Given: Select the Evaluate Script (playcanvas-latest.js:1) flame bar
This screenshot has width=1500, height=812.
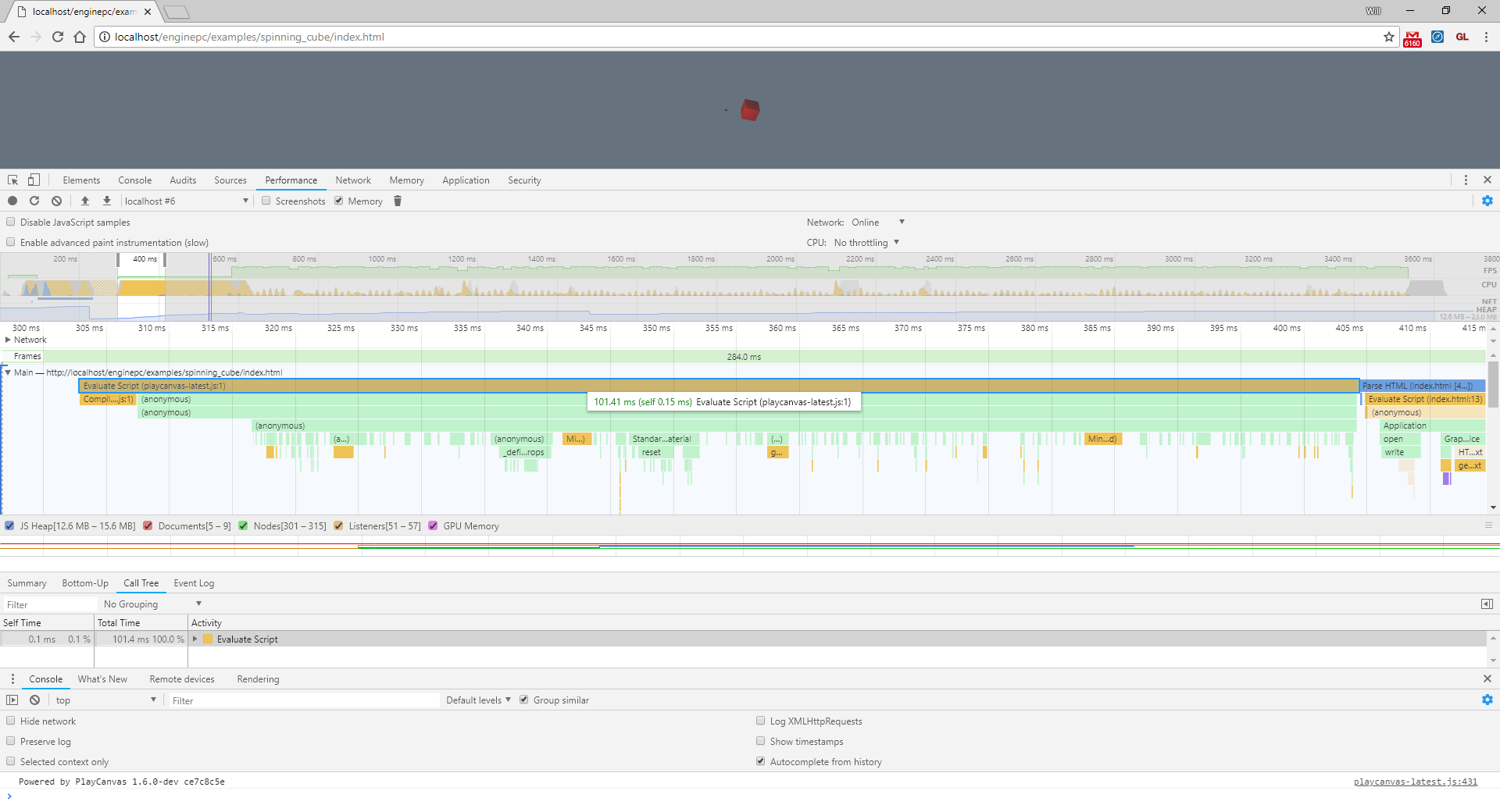Looking at the screenshot, I should click(719, 386).
